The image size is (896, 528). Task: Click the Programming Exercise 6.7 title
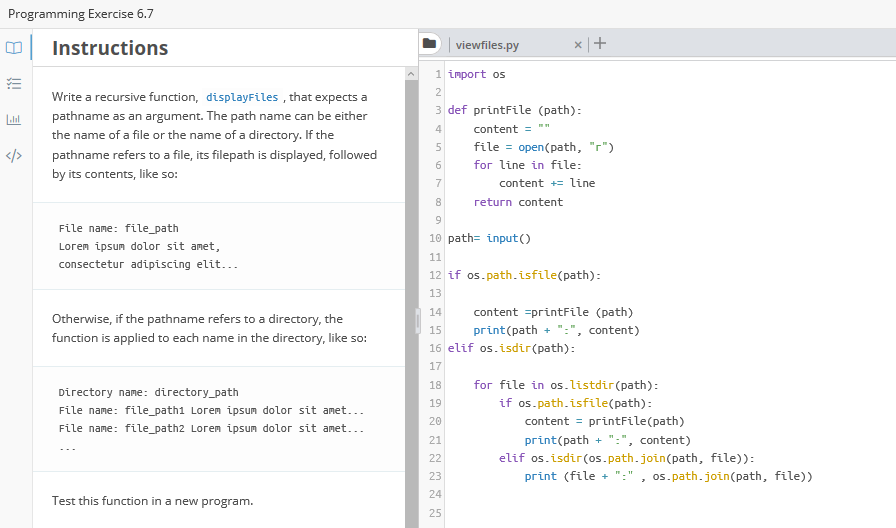tap(81, 14)
